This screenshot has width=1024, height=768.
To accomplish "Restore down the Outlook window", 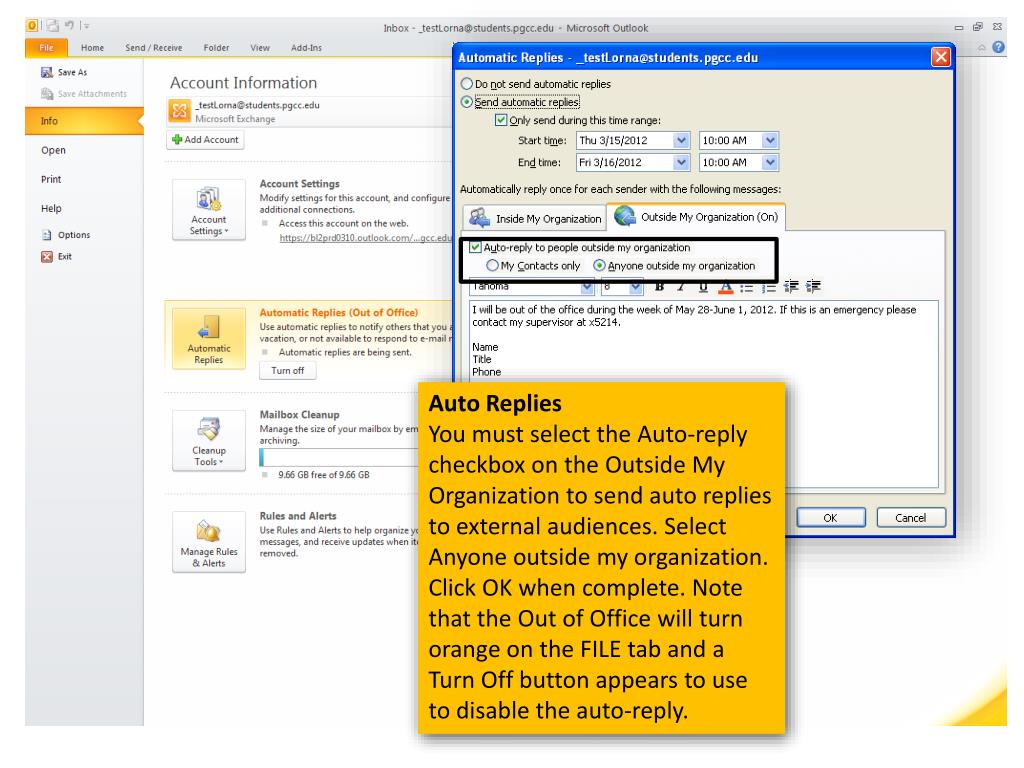I will click(978, 27).
